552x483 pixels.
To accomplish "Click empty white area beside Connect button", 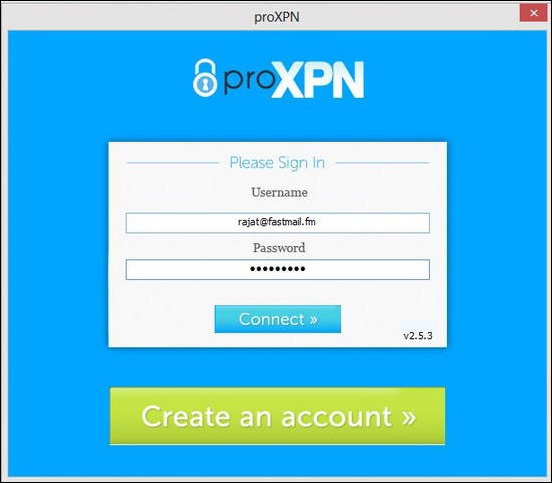I will (x=162, y=319).
